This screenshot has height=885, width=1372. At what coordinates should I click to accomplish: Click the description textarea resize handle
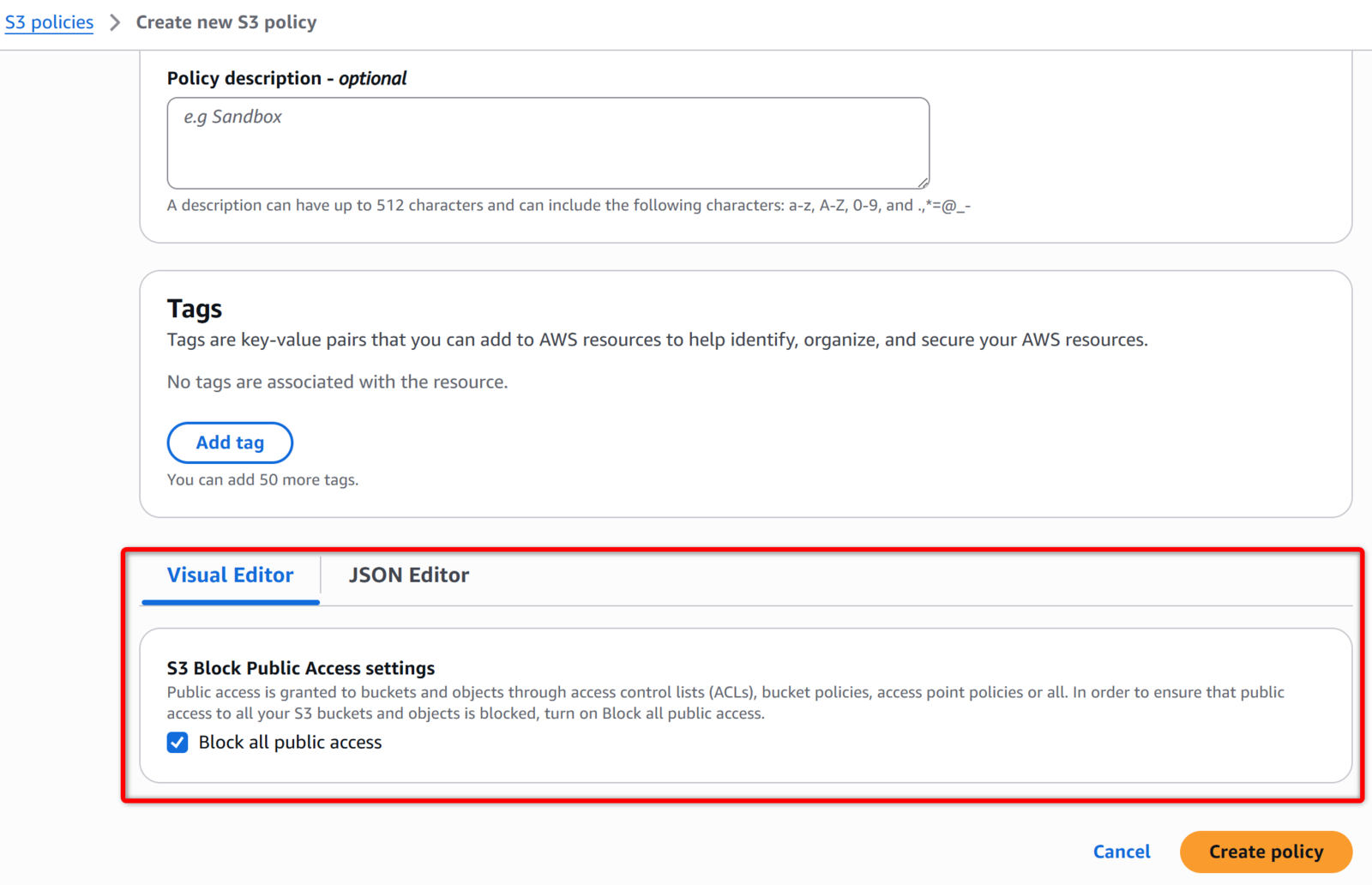(923, 182)
